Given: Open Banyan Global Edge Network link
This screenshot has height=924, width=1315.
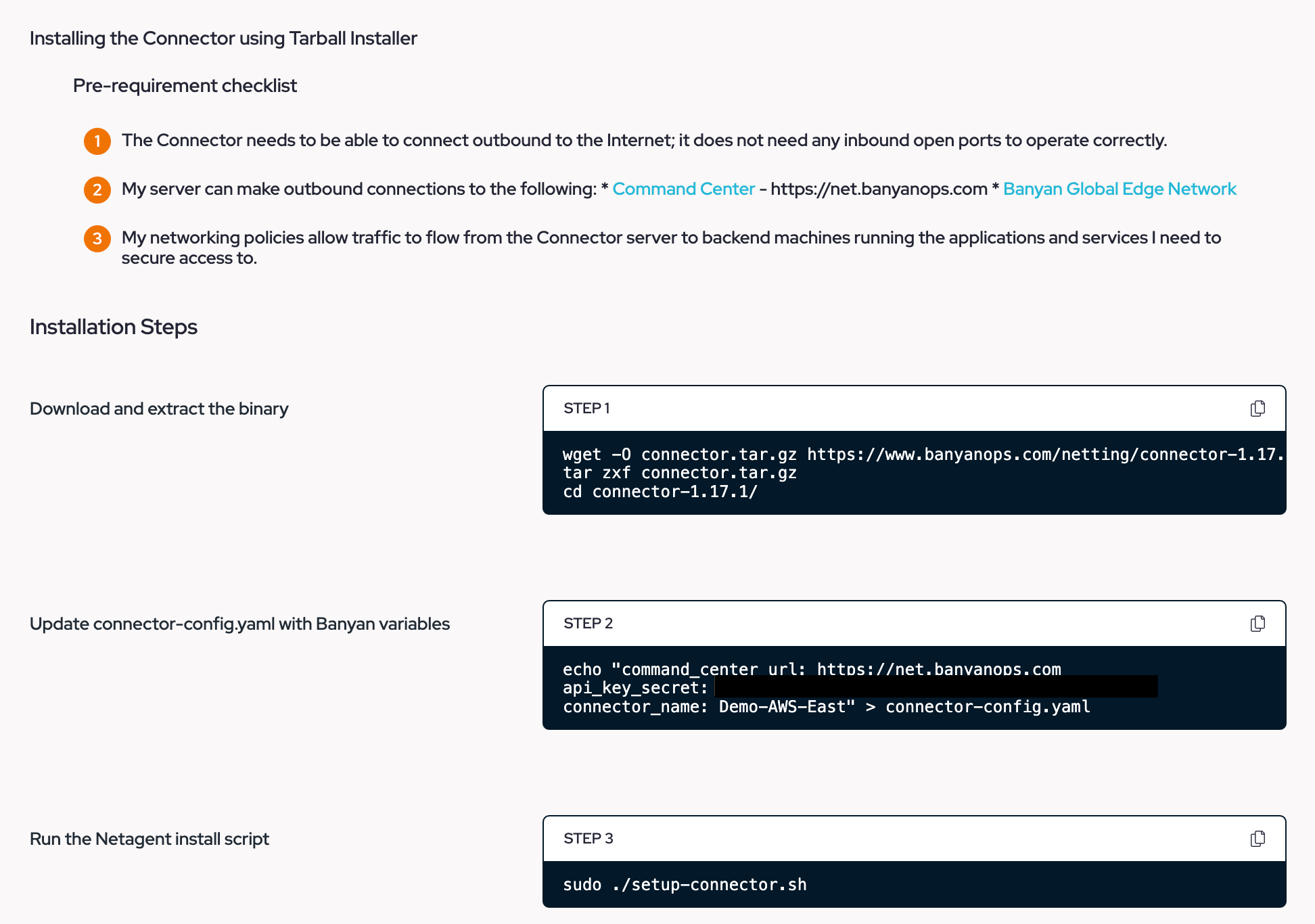Looking at the screenshot, I should click(1119, 189).
